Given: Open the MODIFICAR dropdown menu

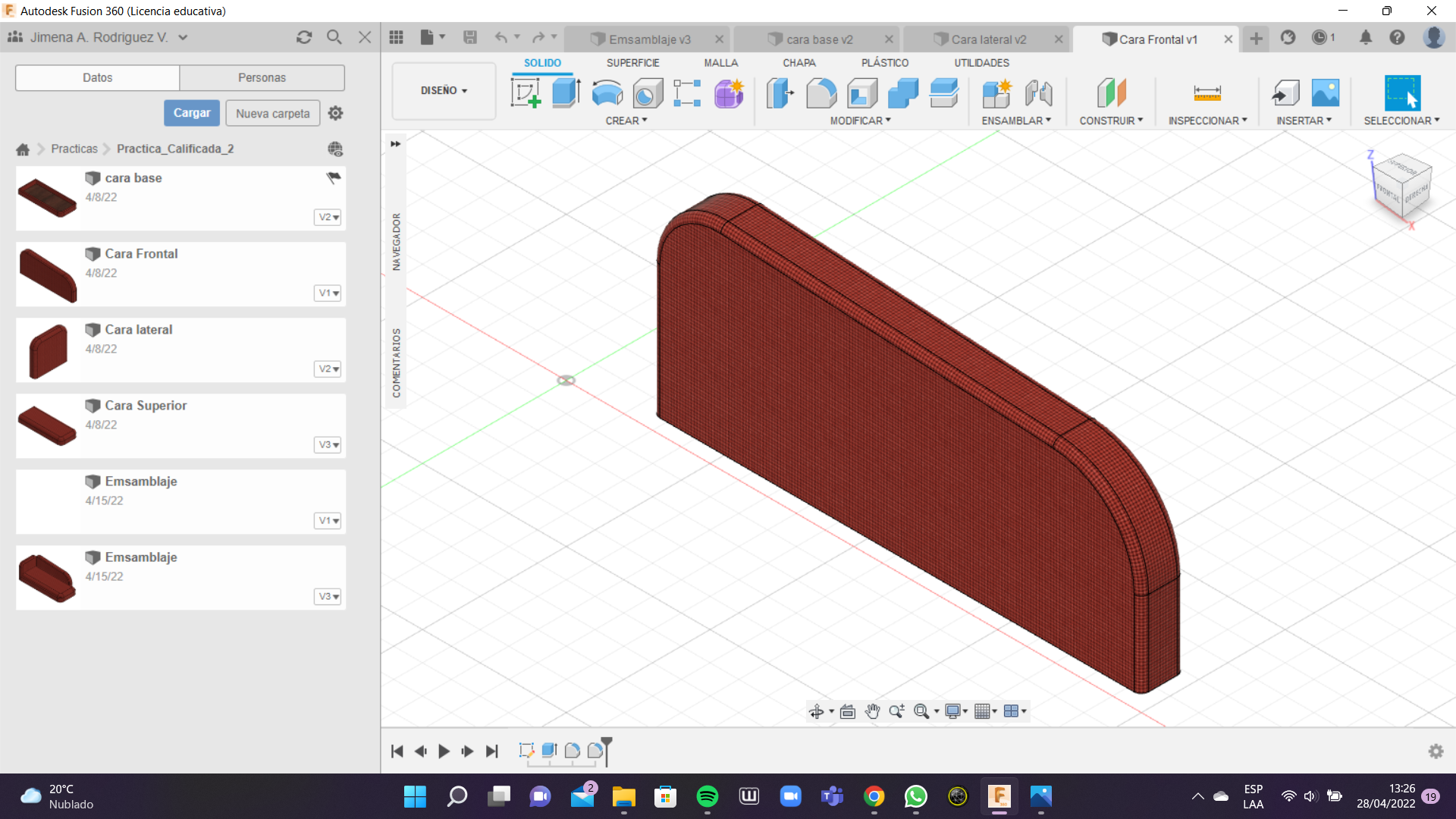Looking at the screenshot, I should pyautogui.click(x=860, y=121).
